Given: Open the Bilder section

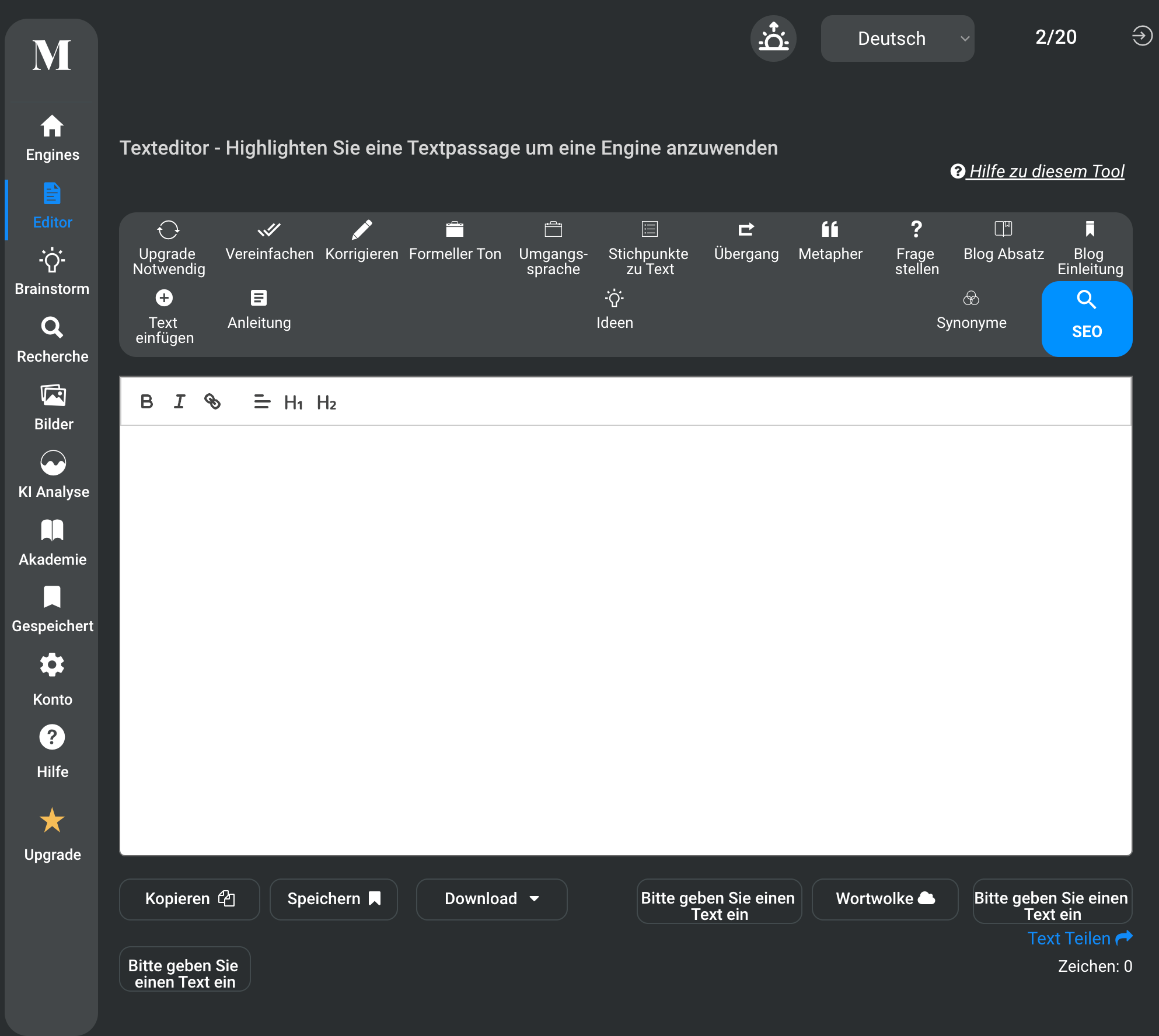Looking at the screenshot, I should (53, 408).
